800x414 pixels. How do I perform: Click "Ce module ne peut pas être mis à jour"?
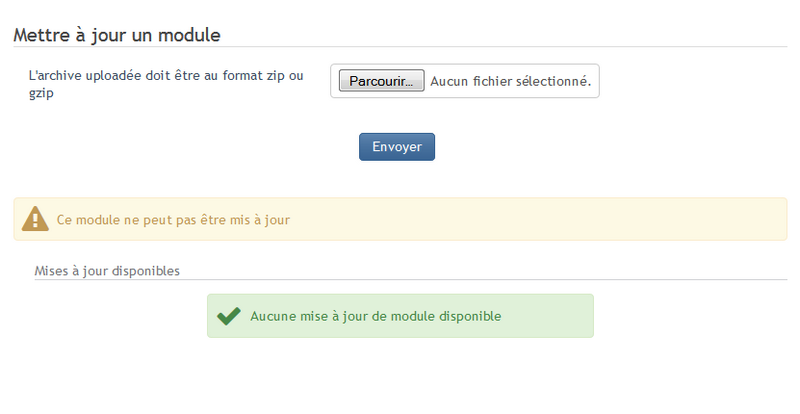pyautogui.click(x=173, y=219)
